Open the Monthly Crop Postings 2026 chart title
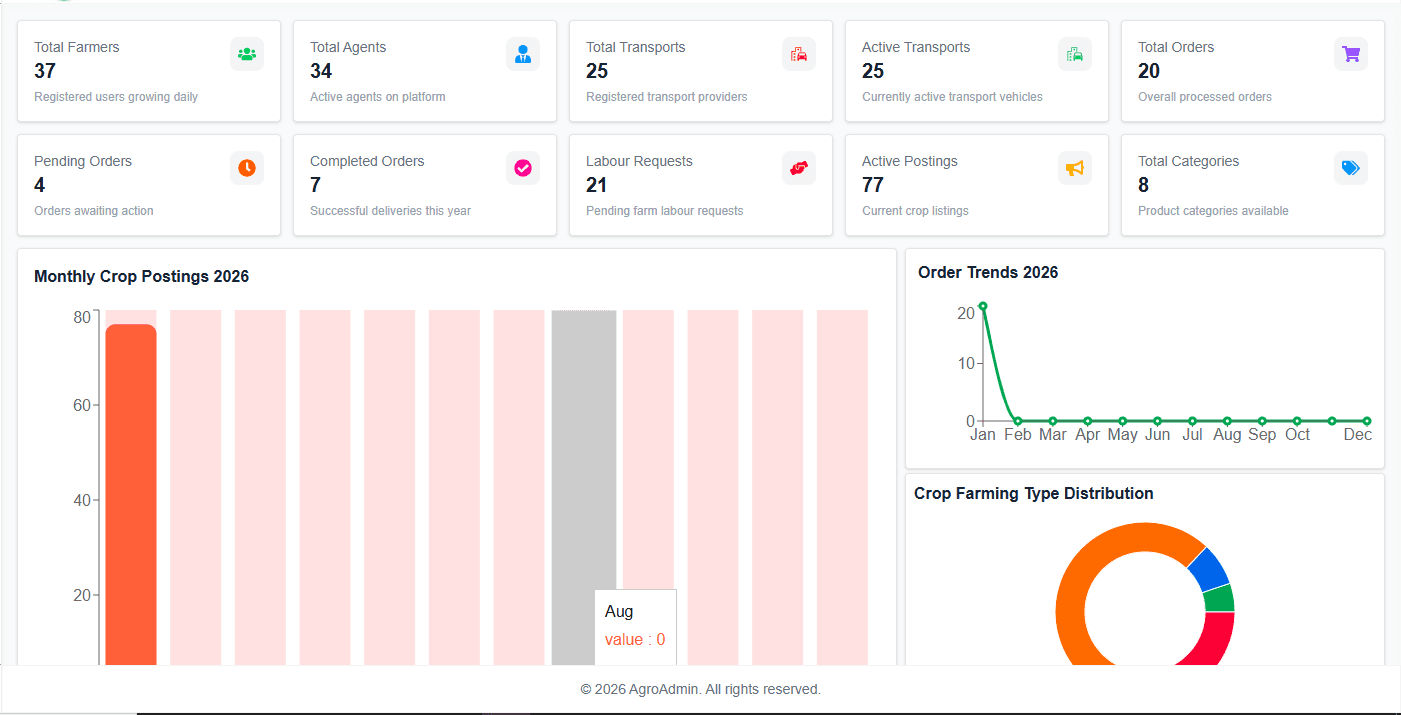Screen dimensions: 1401x715 (x=141, y=276)
